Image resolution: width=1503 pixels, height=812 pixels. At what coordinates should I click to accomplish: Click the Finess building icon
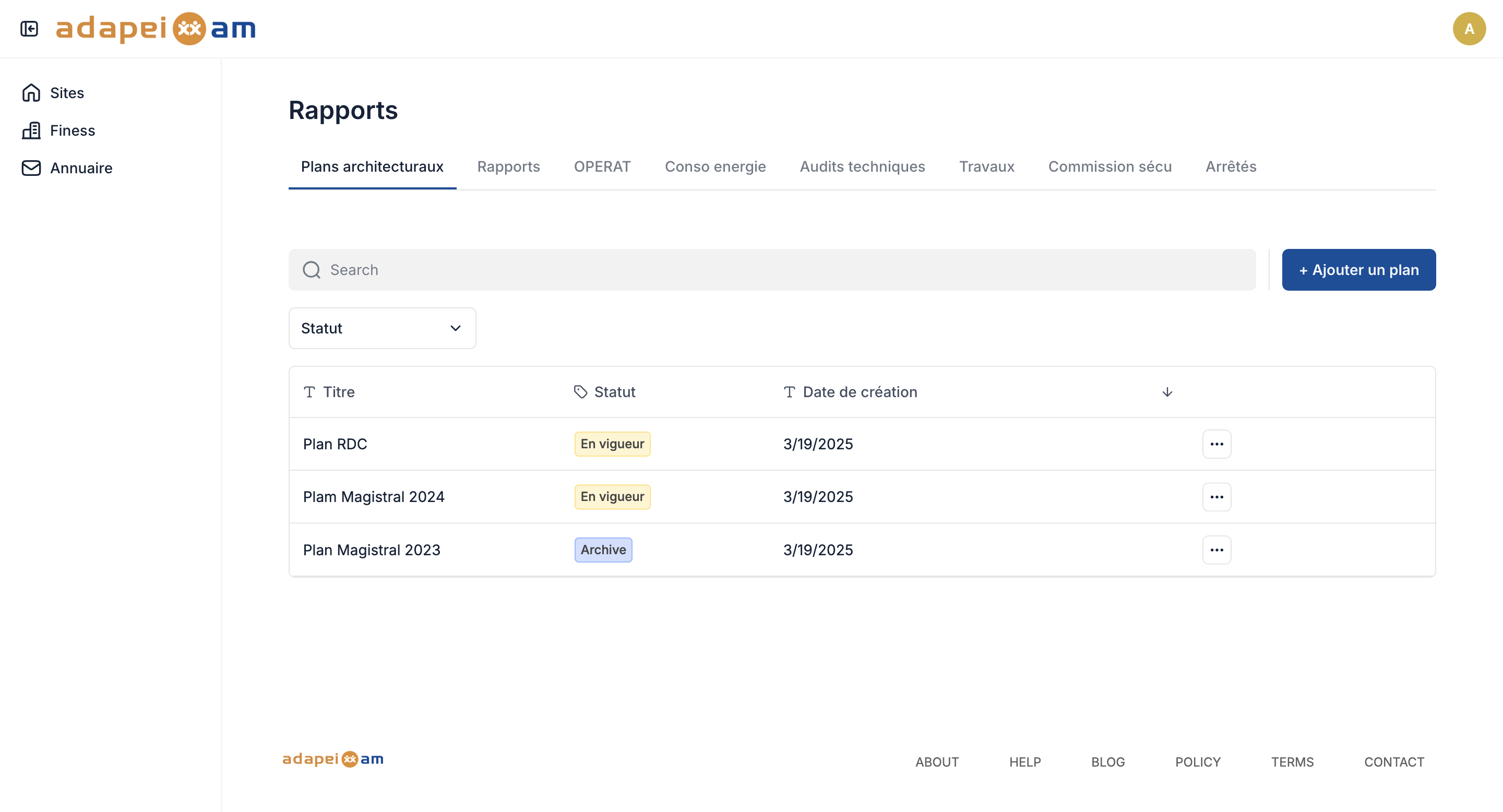pos(31,130)
